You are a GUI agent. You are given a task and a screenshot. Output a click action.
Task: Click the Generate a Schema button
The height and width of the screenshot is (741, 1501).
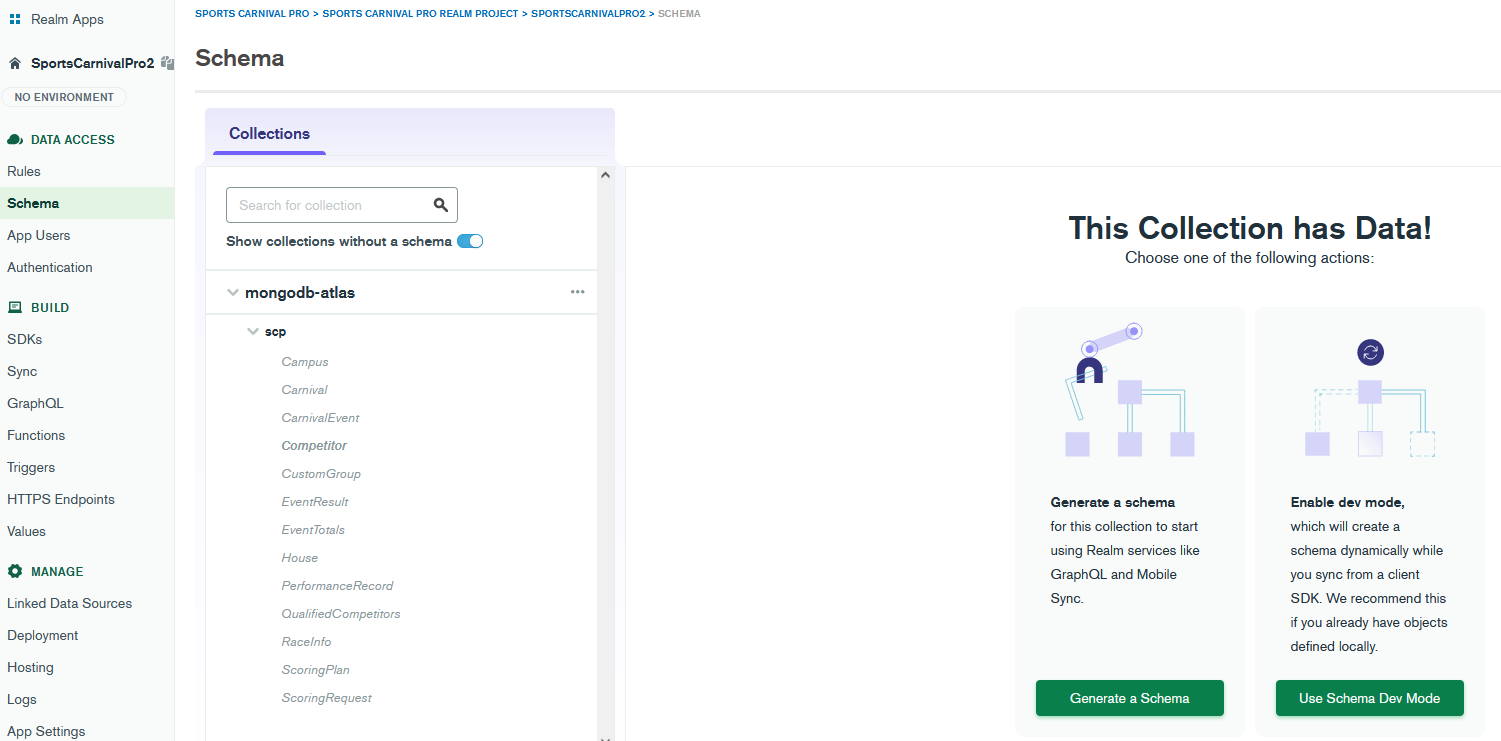[x=1129, y=698]
